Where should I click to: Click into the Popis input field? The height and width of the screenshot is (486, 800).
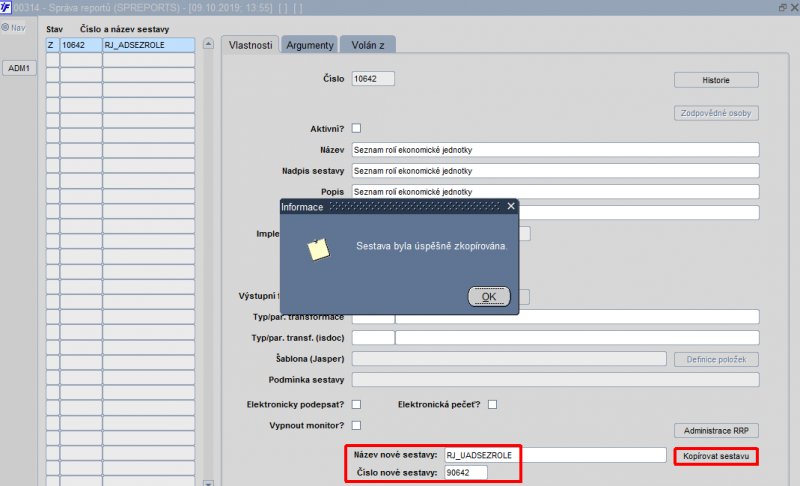(x=555, y=192)
